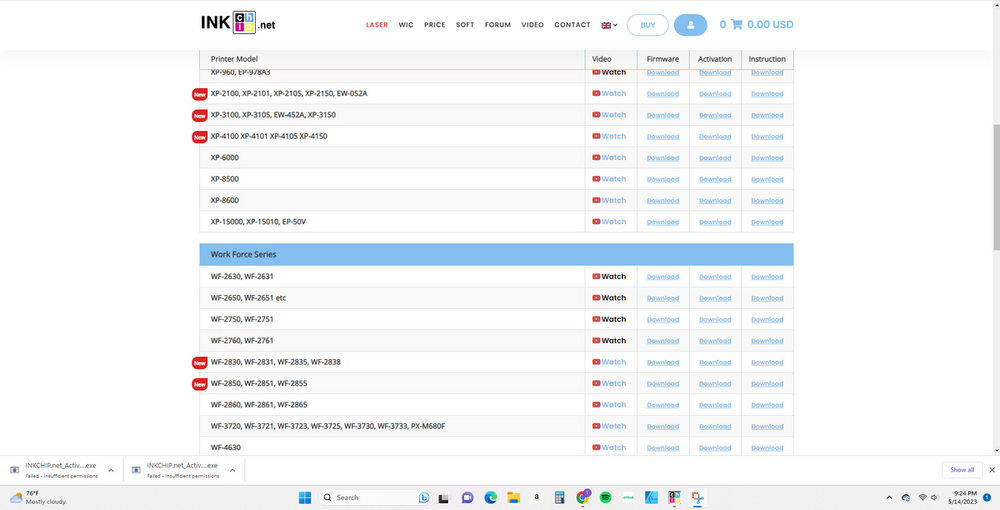Viewport: 1000px width, 510px height.
Task: Open Teams Chat from taskbar
Action: click(467, 497)
